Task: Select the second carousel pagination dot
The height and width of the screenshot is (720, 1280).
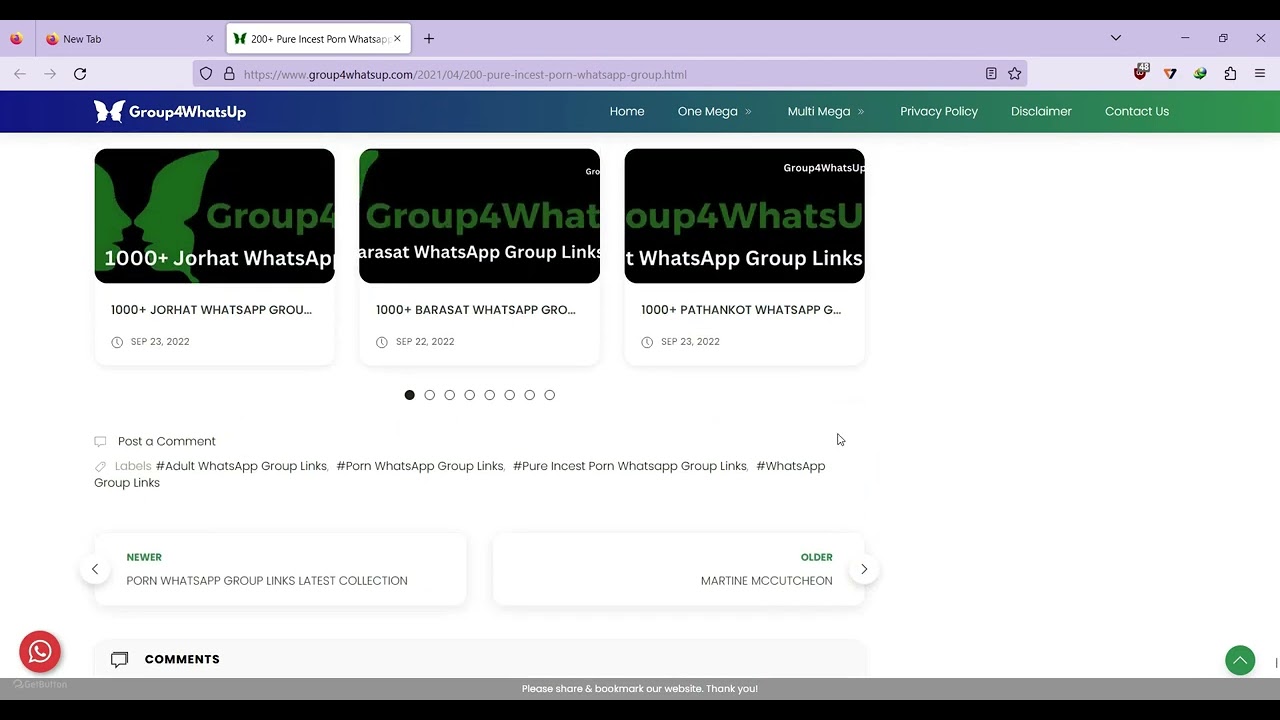Action: 429,395
